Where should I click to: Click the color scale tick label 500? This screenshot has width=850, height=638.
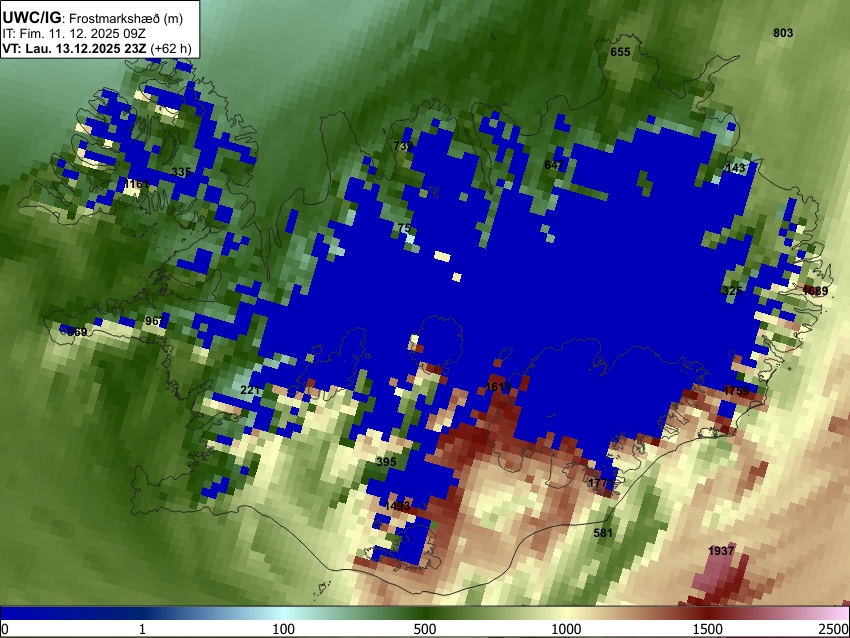tap(425, 629)
